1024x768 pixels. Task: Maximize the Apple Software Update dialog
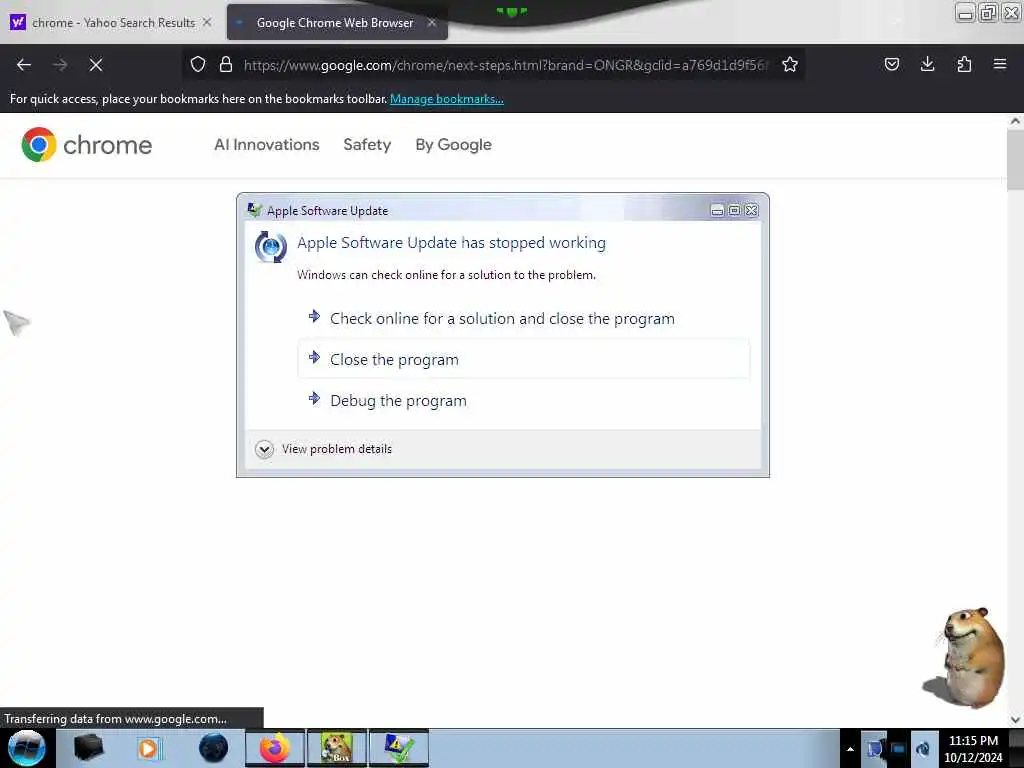point(735,210)
